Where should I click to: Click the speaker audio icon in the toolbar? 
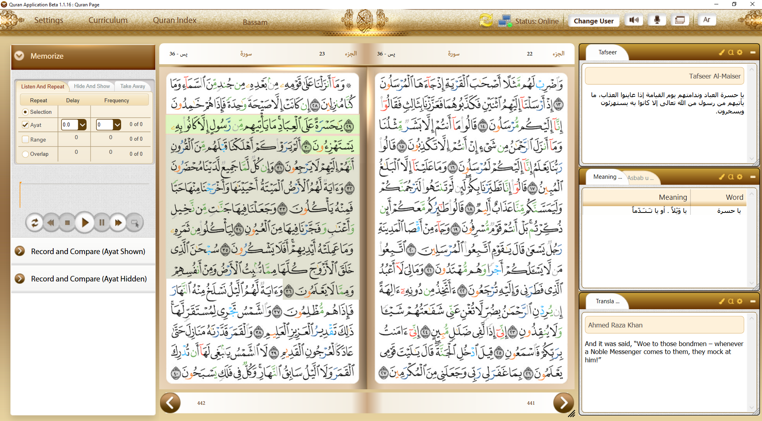pyautogui.click(x=634, y=20)
